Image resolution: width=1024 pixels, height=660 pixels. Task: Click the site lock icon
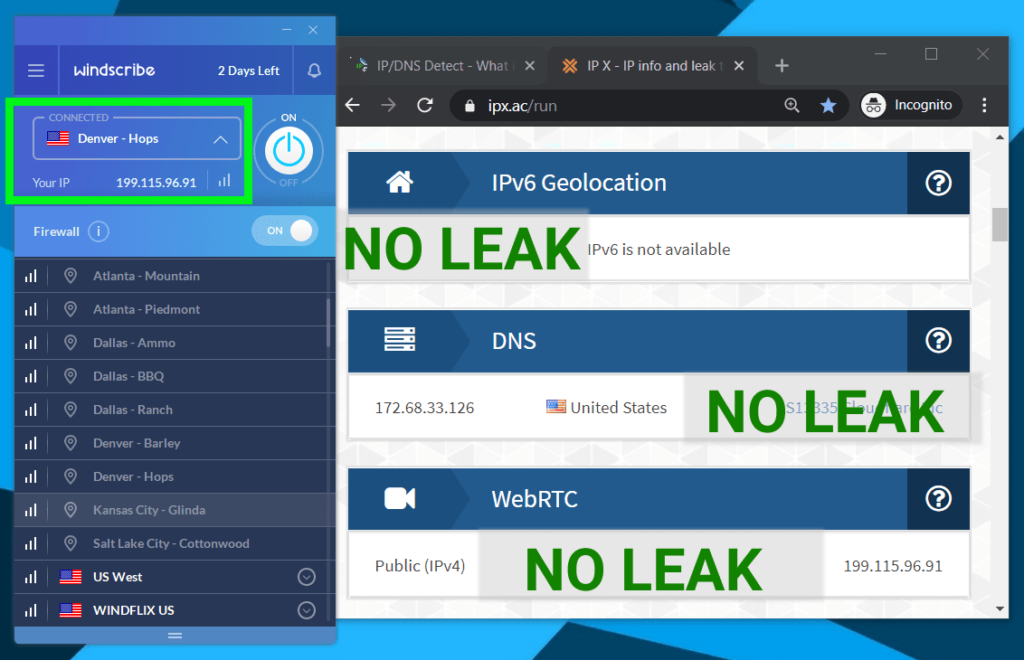click(x=470, y=106)
